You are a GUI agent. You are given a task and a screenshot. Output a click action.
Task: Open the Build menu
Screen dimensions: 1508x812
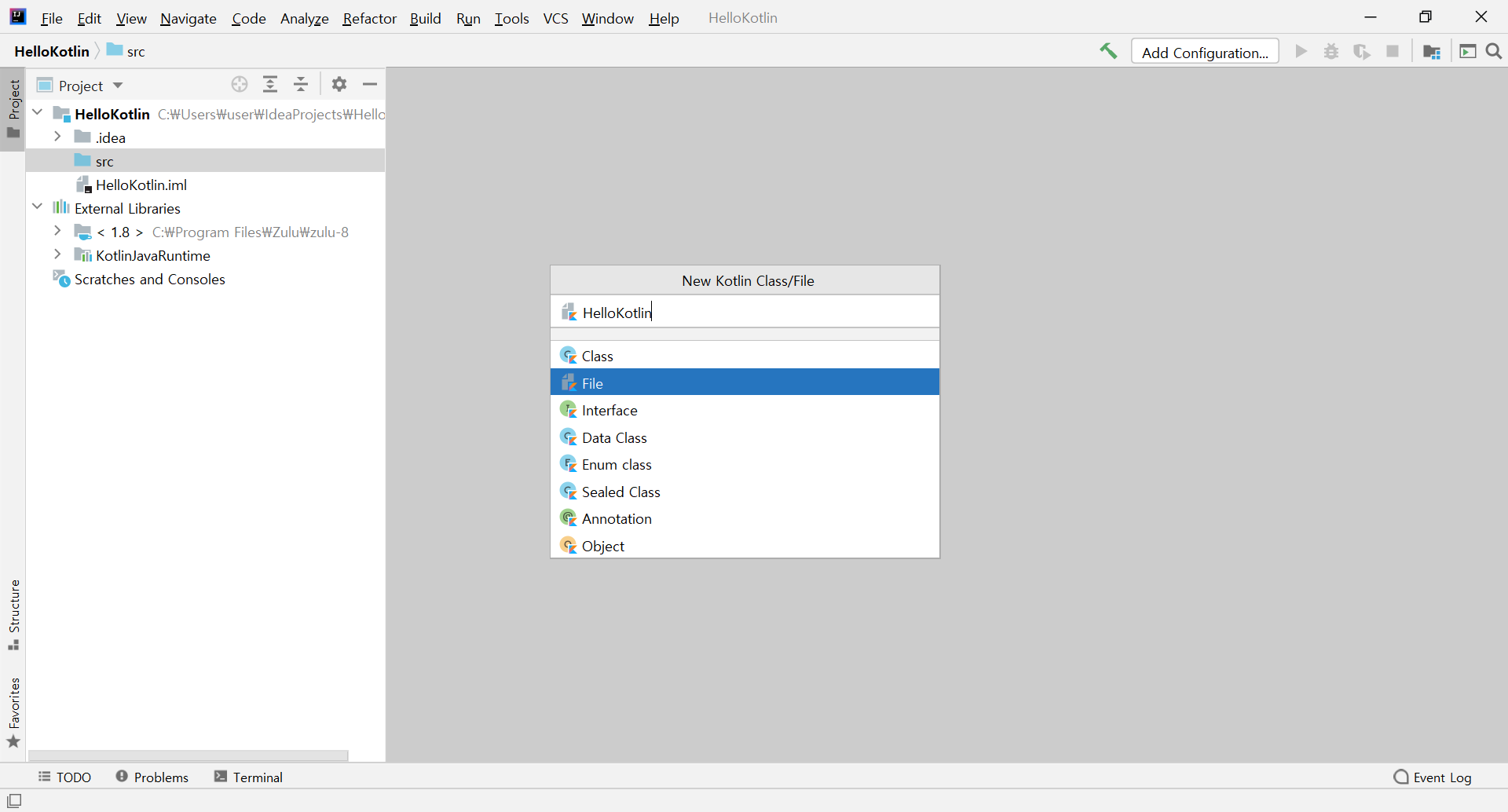426,18
